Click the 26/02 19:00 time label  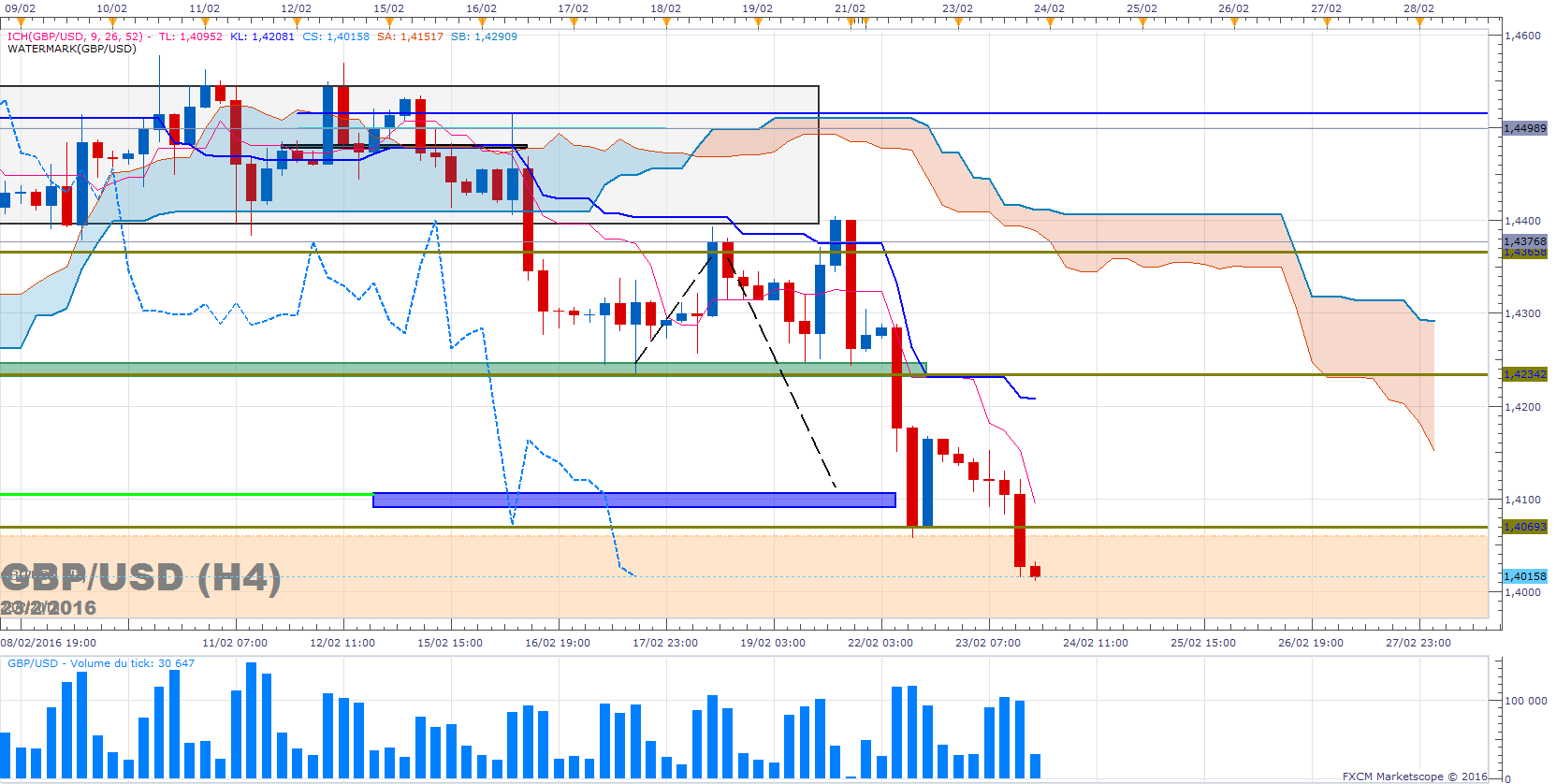1311,643
